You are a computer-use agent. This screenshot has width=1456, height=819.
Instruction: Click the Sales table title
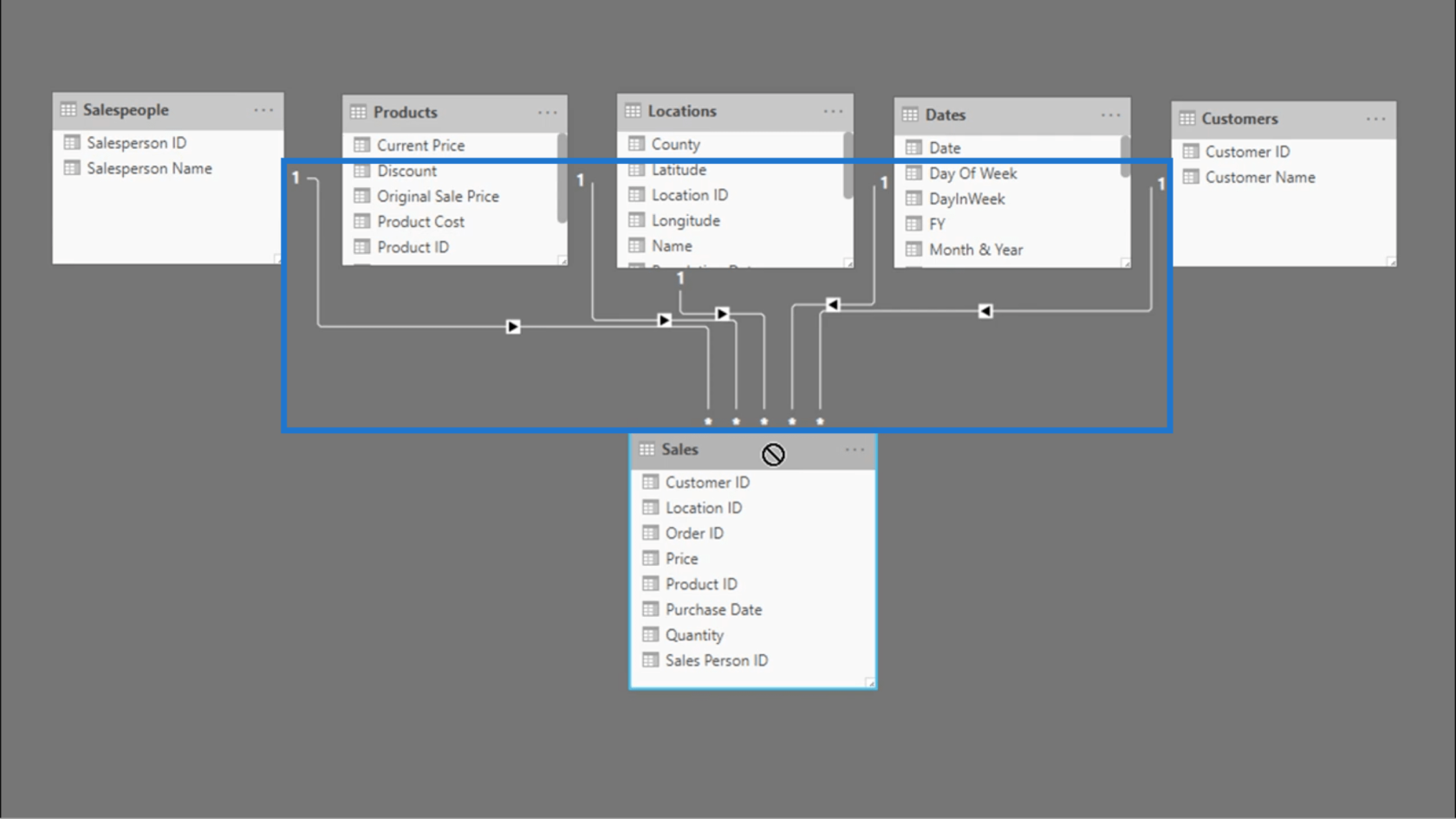pyautogui.click(x=679, y=450)
